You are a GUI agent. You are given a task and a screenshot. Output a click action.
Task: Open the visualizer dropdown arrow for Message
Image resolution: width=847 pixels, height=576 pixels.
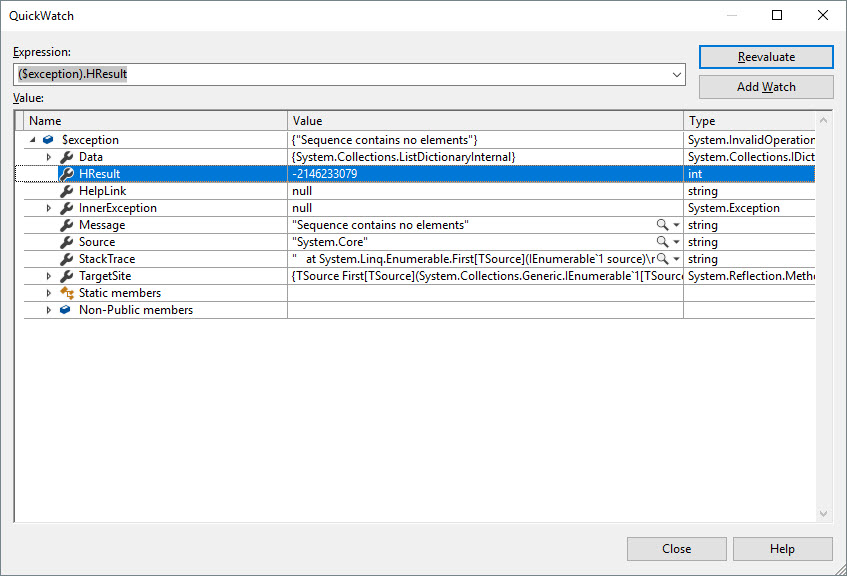point(676,225)
